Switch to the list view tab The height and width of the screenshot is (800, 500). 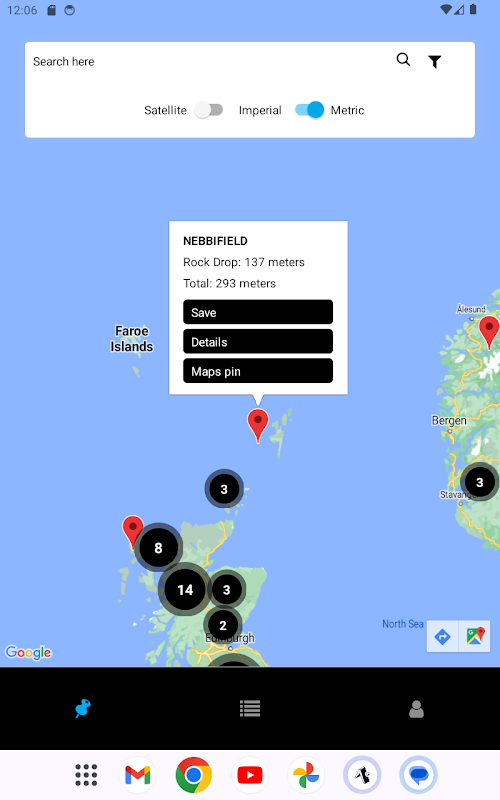click(250, 708)
